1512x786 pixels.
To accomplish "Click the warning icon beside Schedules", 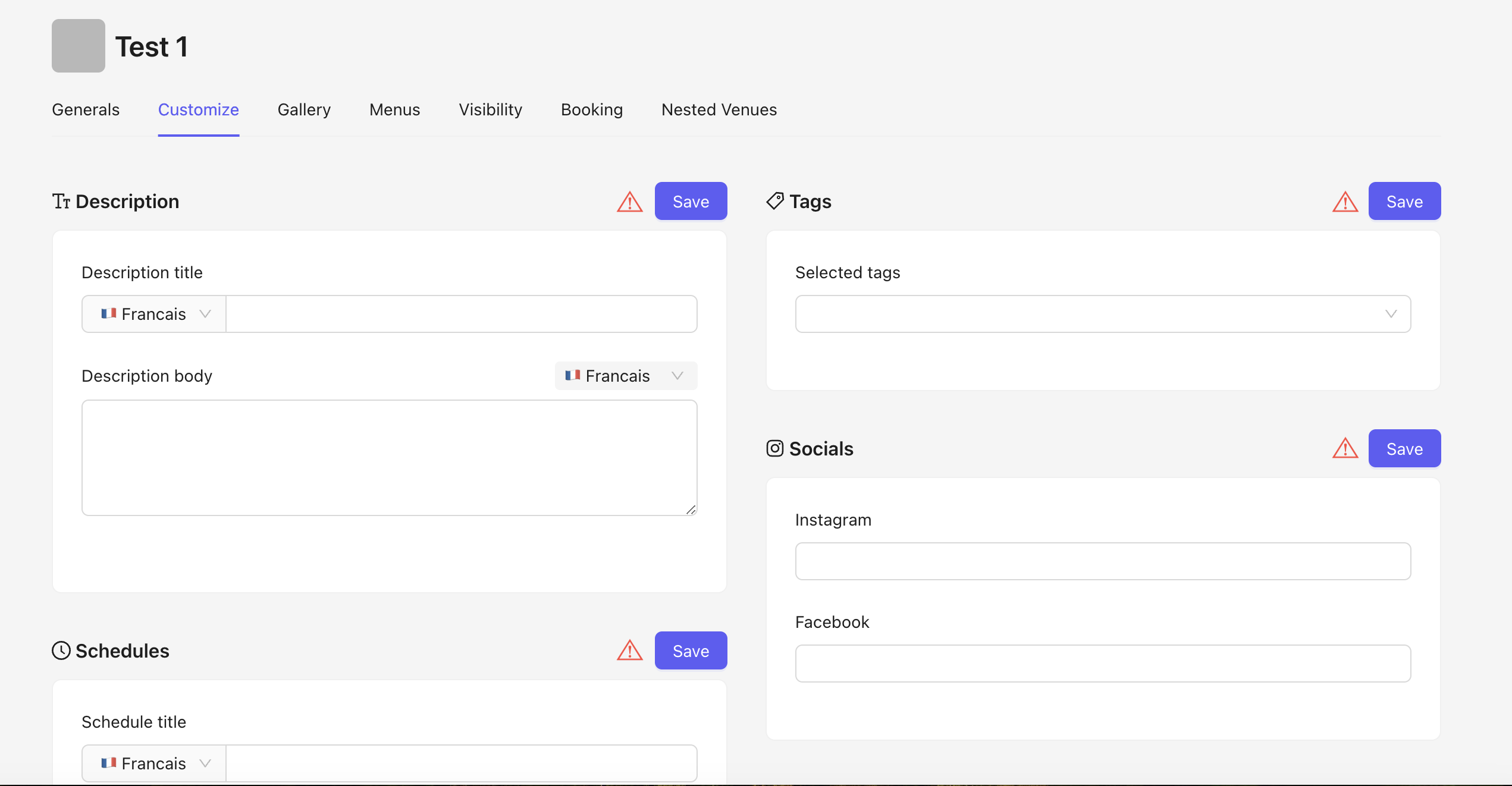I will point(629,651).
